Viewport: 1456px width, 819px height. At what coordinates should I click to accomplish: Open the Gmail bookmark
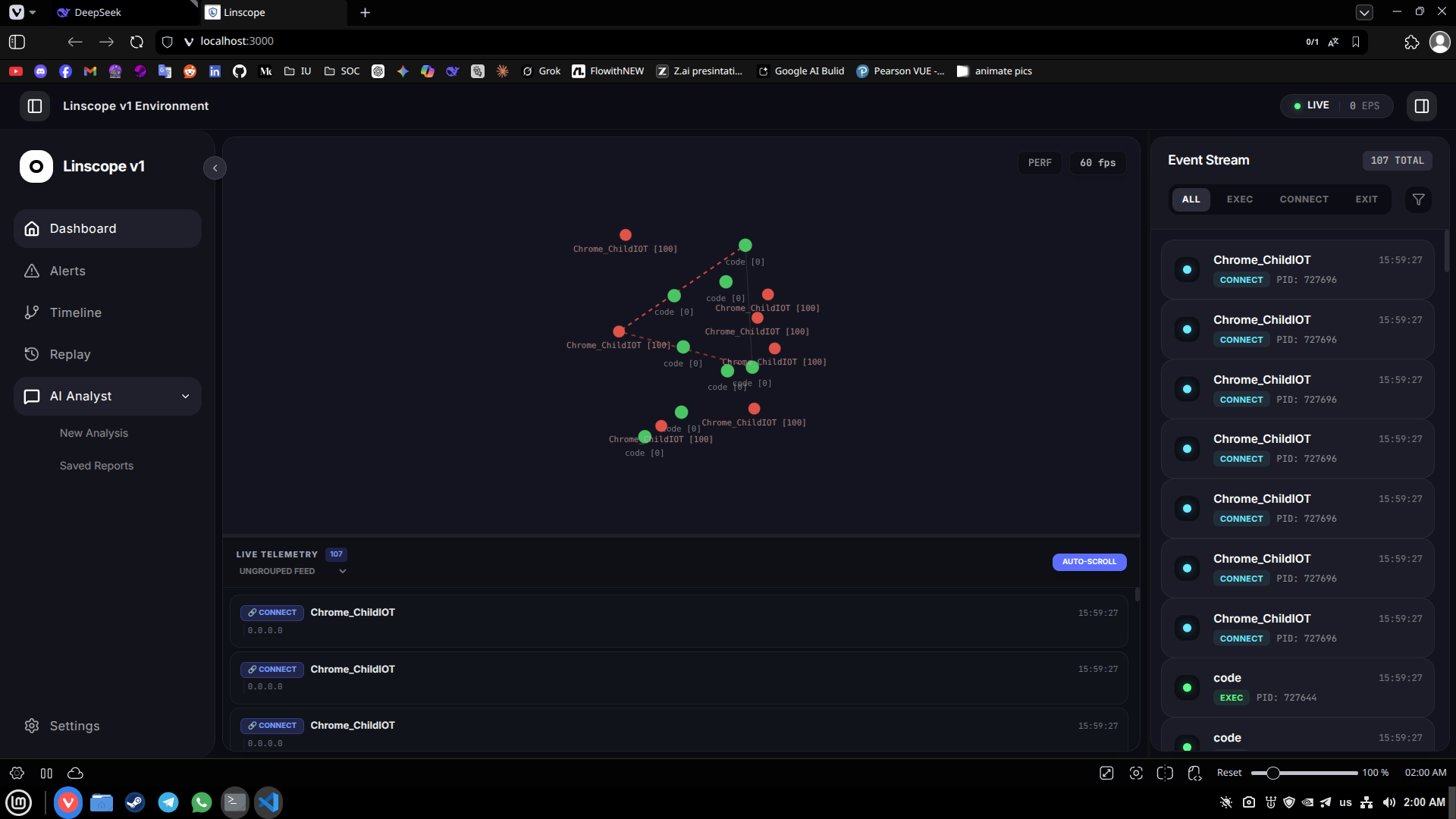tap(90, 71)
